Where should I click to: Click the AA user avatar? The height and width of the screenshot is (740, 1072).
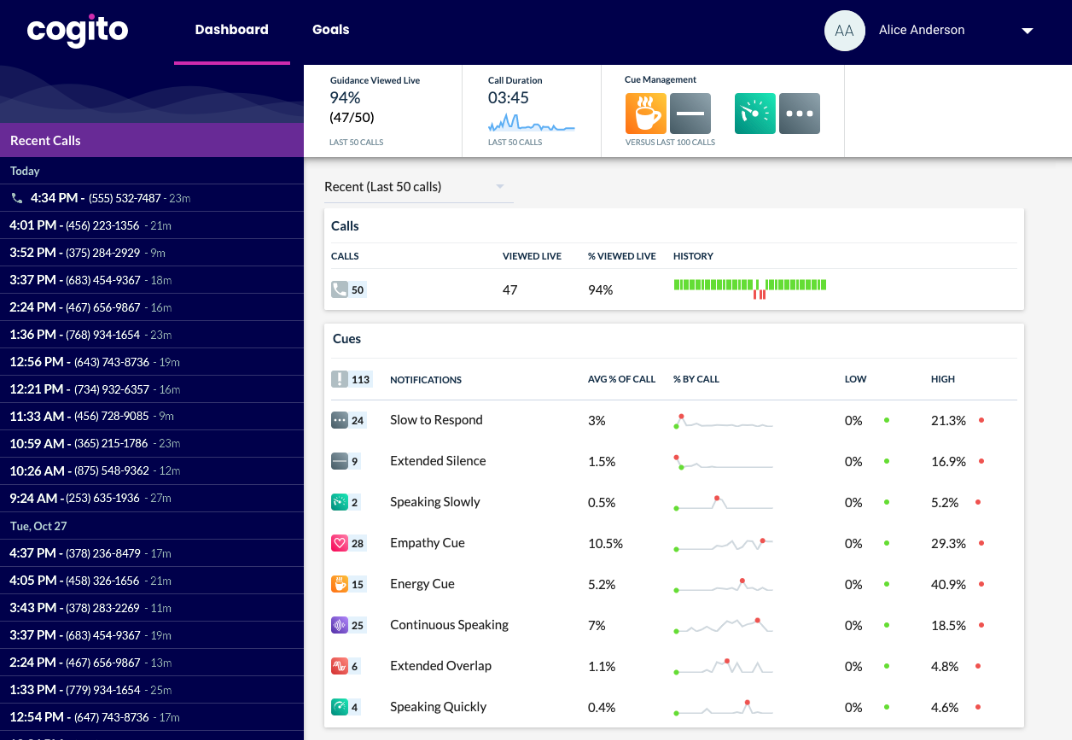click(x=844, y=31)
